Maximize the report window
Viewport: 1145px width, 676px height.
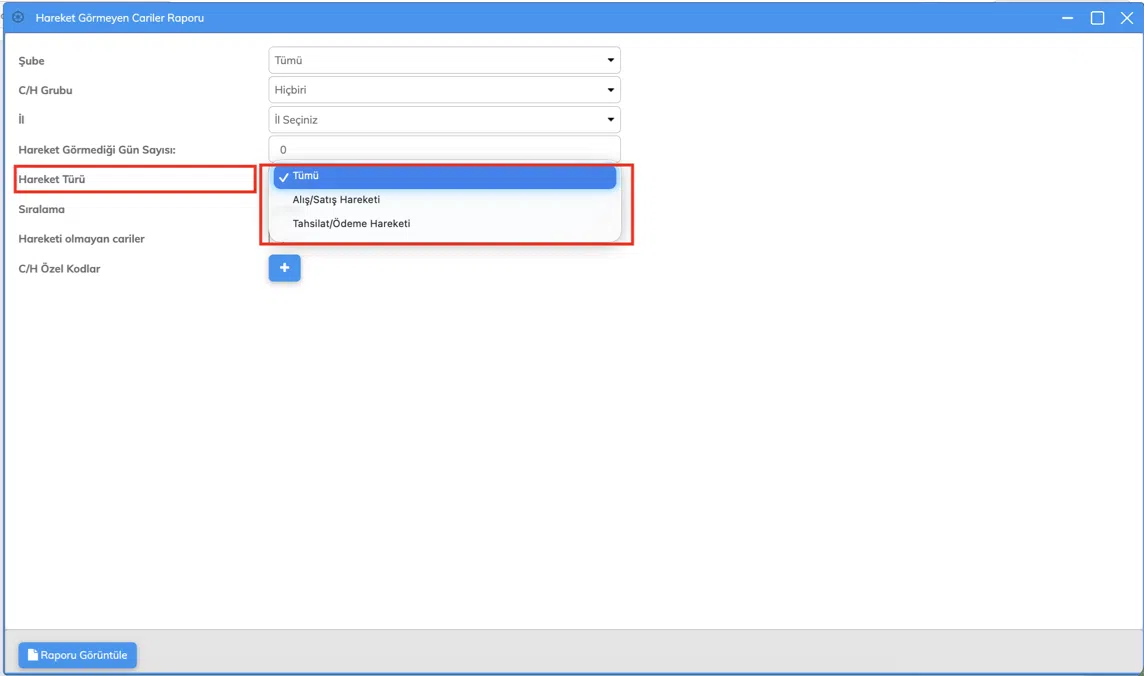click(x=1097, y=18)
